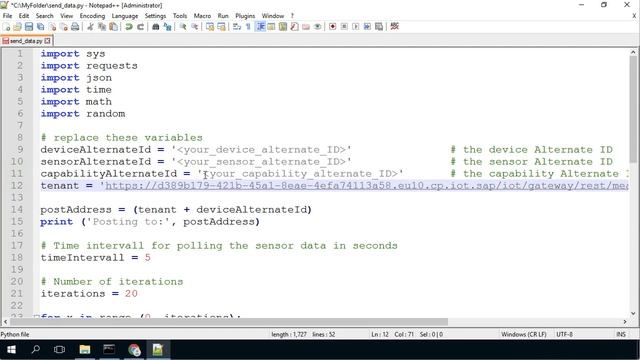
Task: Close the send_data.py tab with its X
Action: click(48, 41)
